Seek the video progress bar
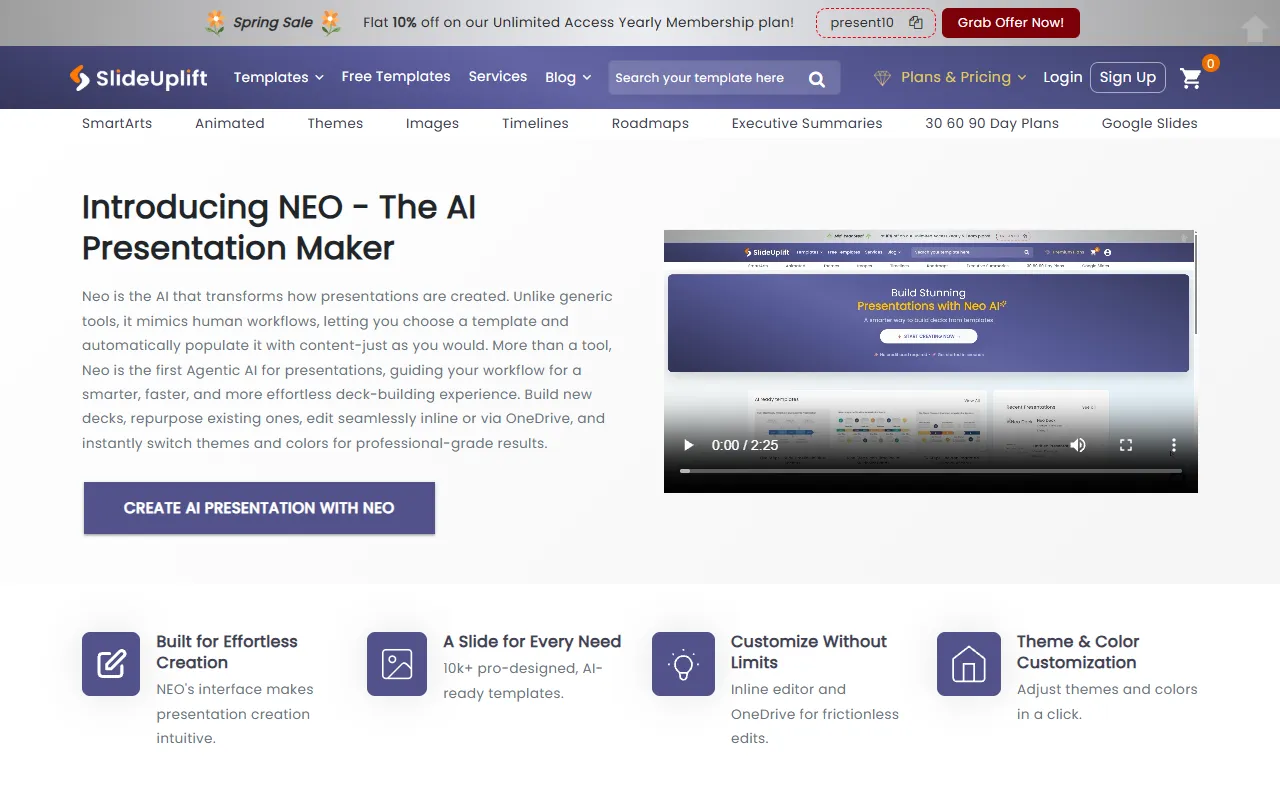Screen dimensions: 1280x800 (x=931, y=470)
